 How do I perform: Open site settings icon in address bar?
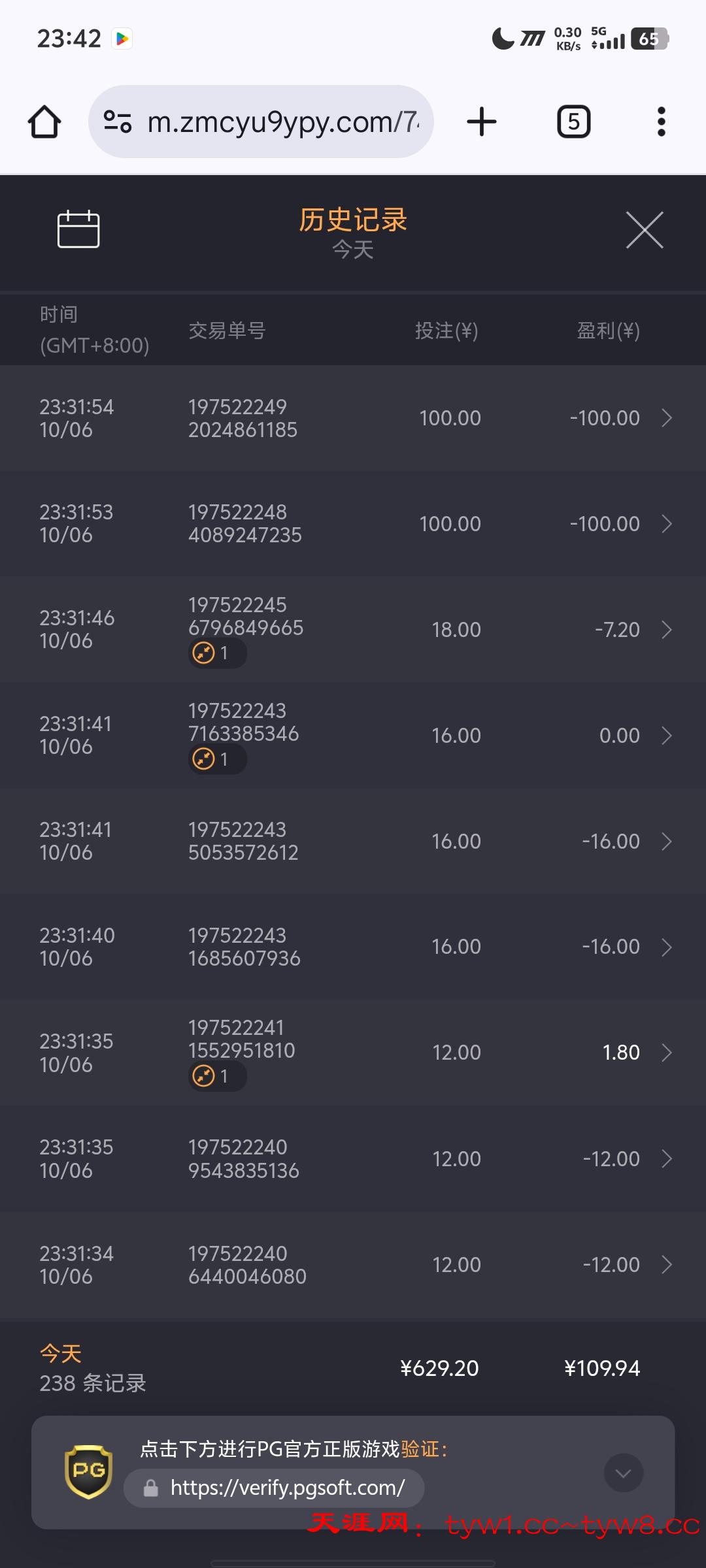(118, 122)
